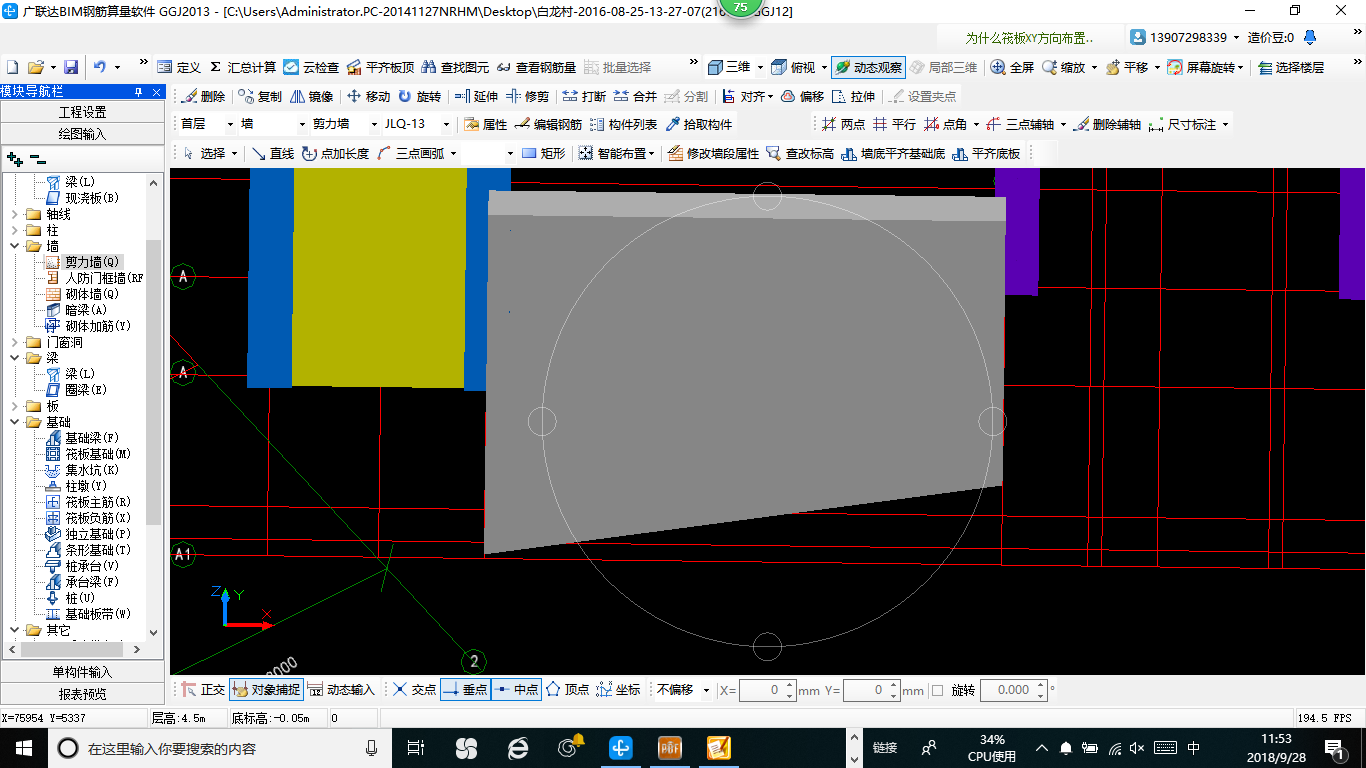This screenshot has height=768, width=1366.
Task: Toggle 动态输入 dynamic input
Action: (340, 689)
